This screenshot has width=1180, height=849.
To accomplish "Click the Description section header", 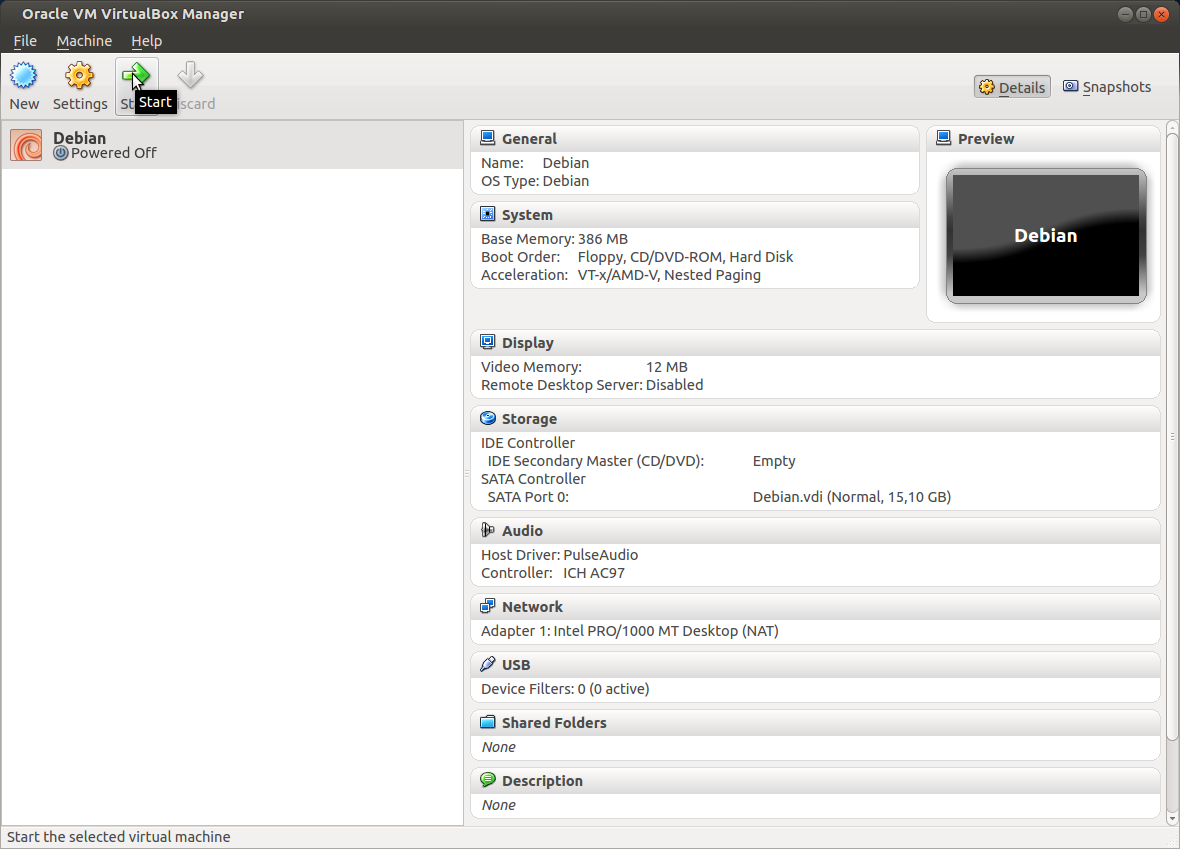I will tap(542, 780).
